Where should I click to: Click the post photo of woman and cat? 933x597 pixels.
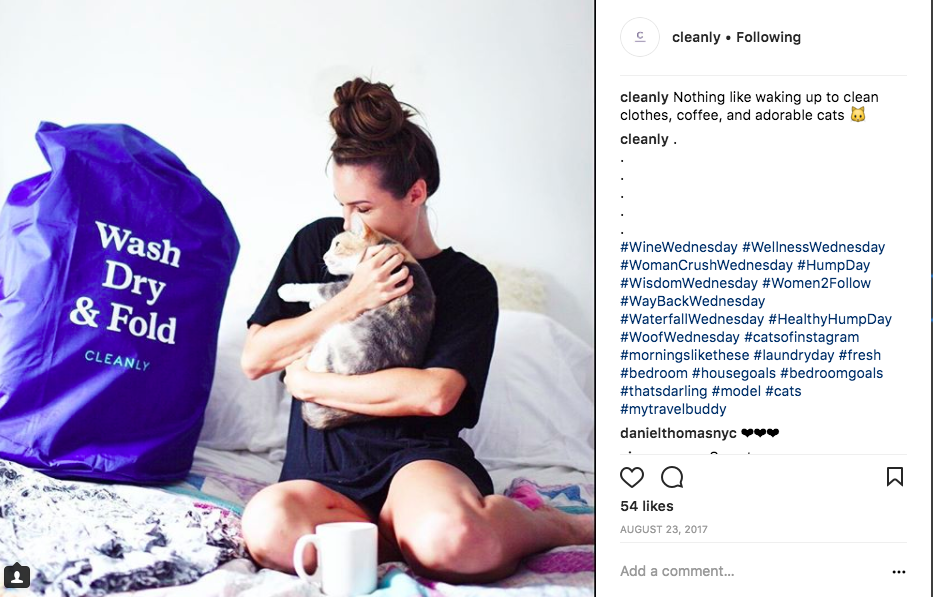pos(297,298)
